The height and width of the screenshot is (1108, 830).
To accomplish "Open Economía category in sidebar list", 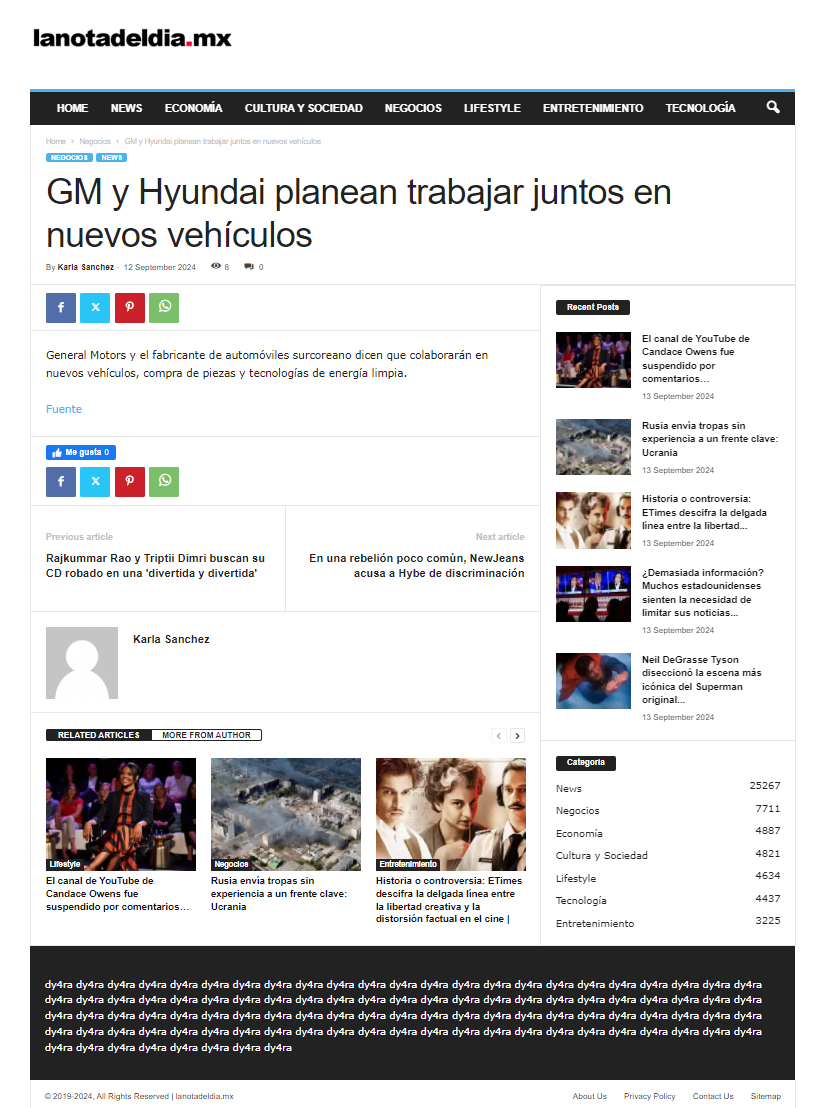I will [668, 833].
